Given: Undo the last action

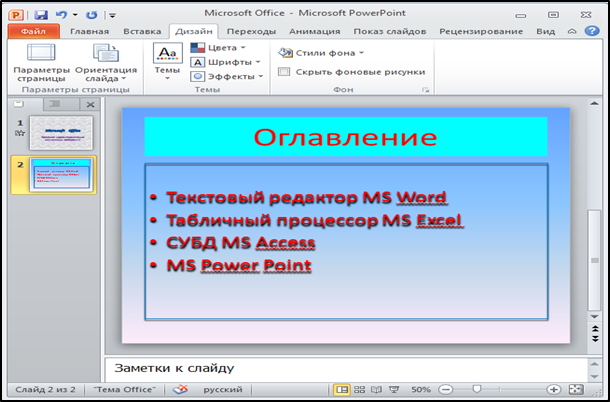Looking at the screenshot, I should (61, 15).
